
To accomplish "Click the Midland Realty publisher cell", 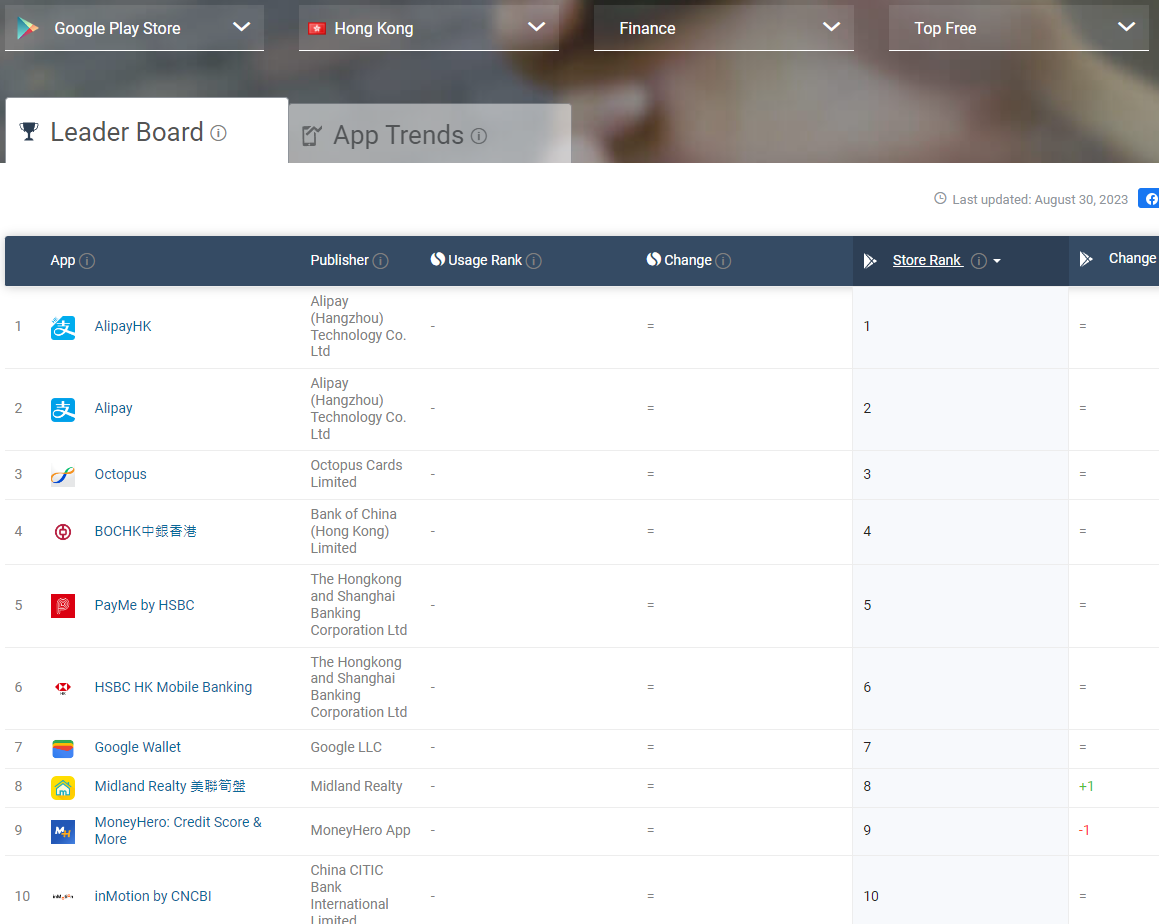I will coord(356,787).
